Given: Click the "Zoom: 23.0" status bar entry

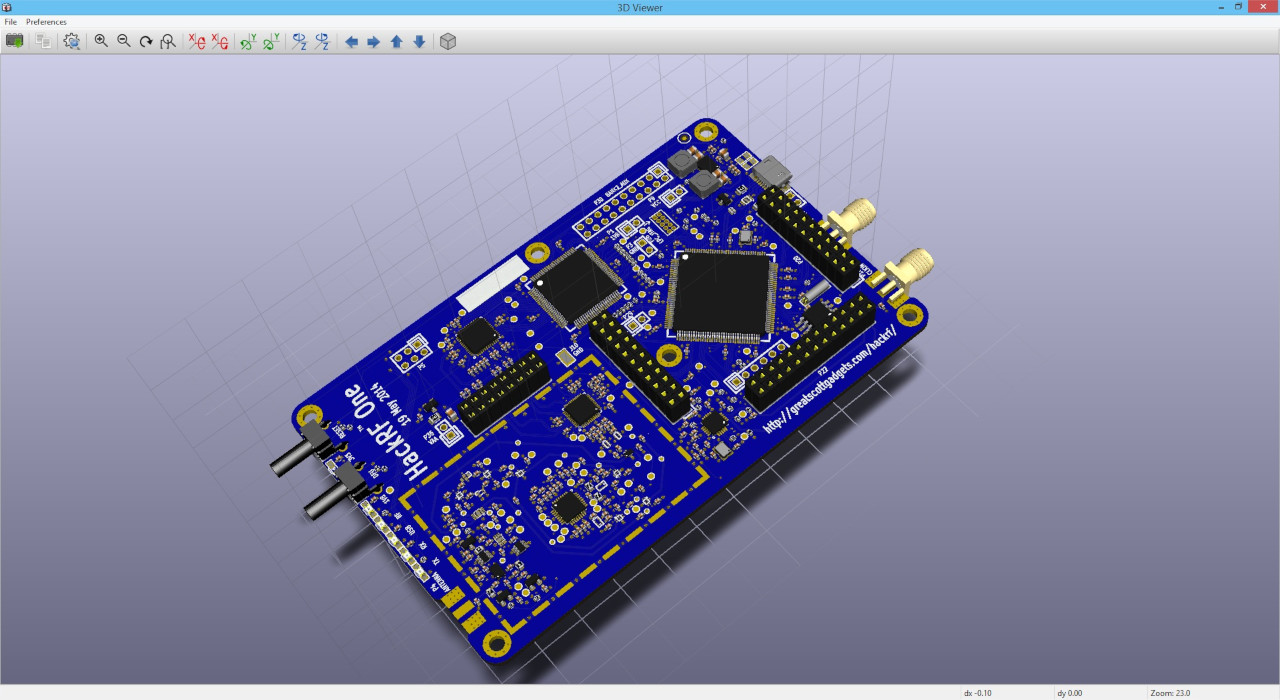Looking at the screenshot, I should (x=1170, y=693).
